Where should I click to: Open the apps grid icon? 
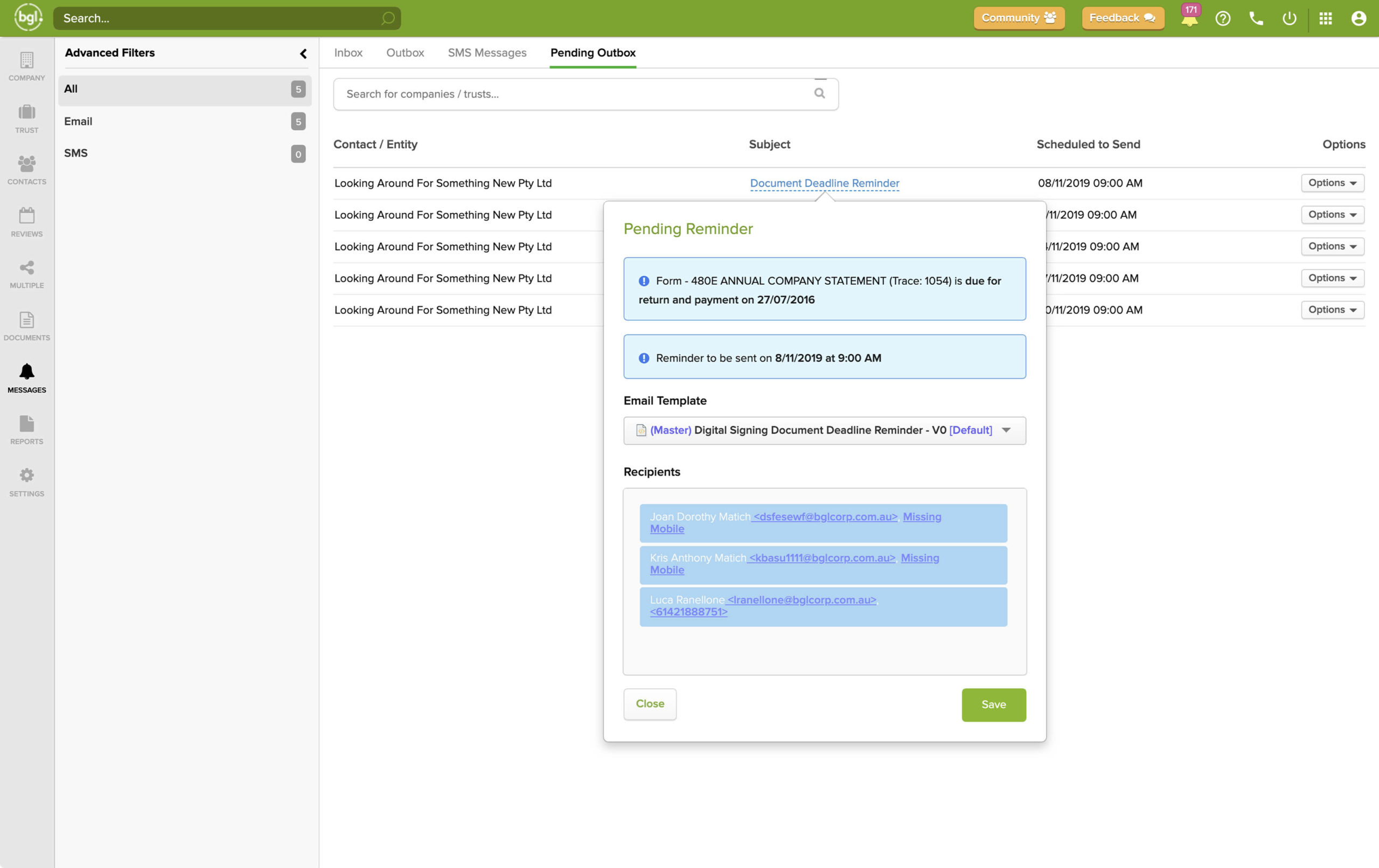pos(1325,18)
